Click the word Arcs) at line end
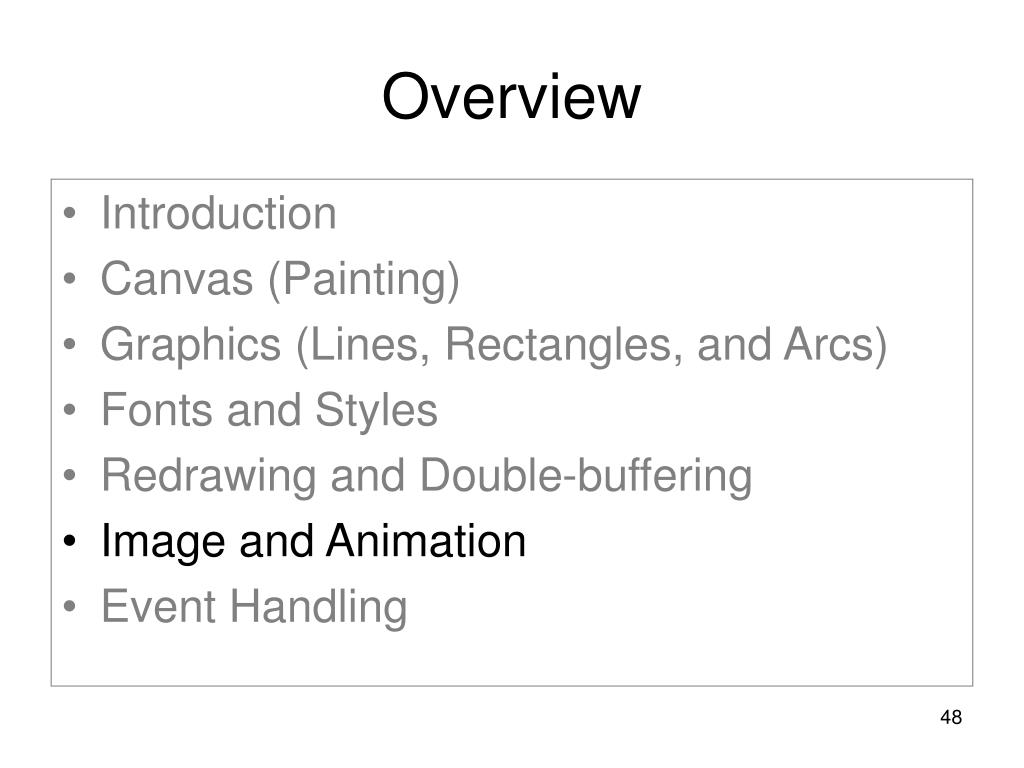The width and height of the screenshot is (1024, 768). click(835, 345)
